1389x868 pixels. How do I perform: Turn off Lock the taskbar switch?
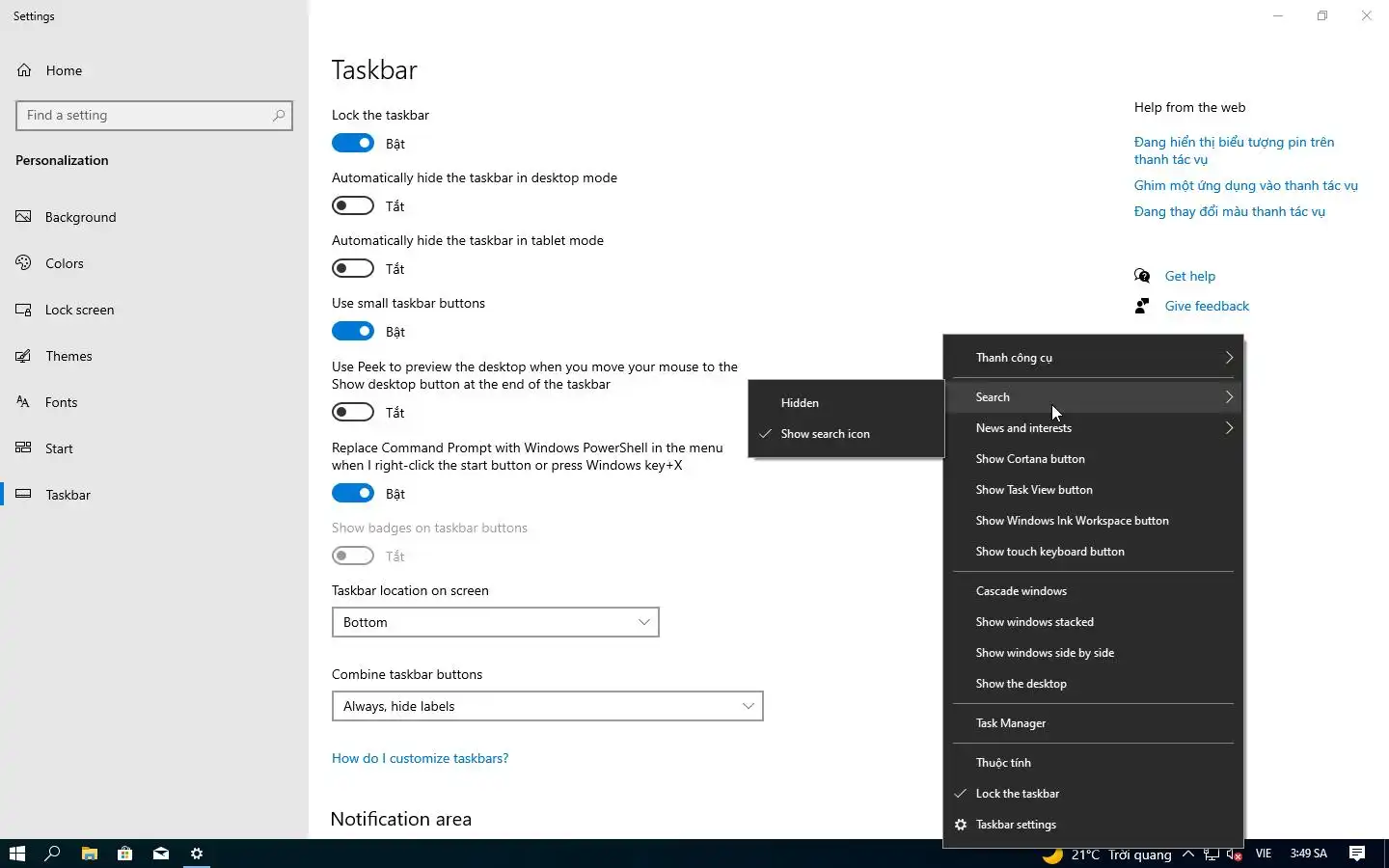tap(353, 143)
